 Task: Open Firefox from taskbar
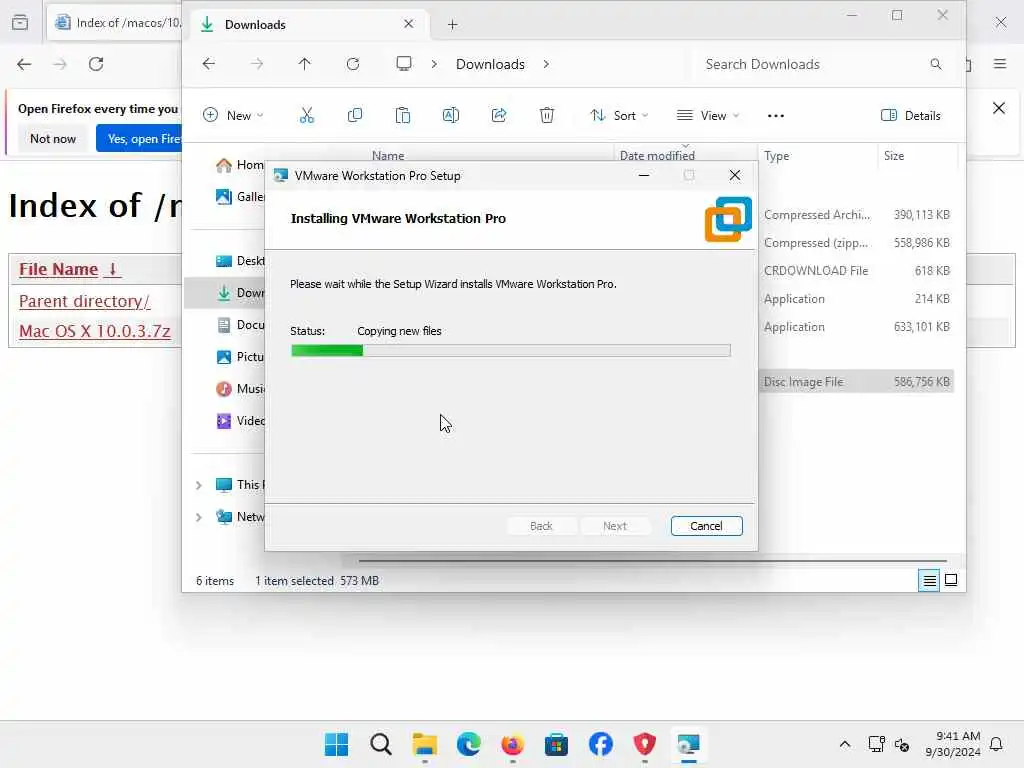(x=513, y=744)
